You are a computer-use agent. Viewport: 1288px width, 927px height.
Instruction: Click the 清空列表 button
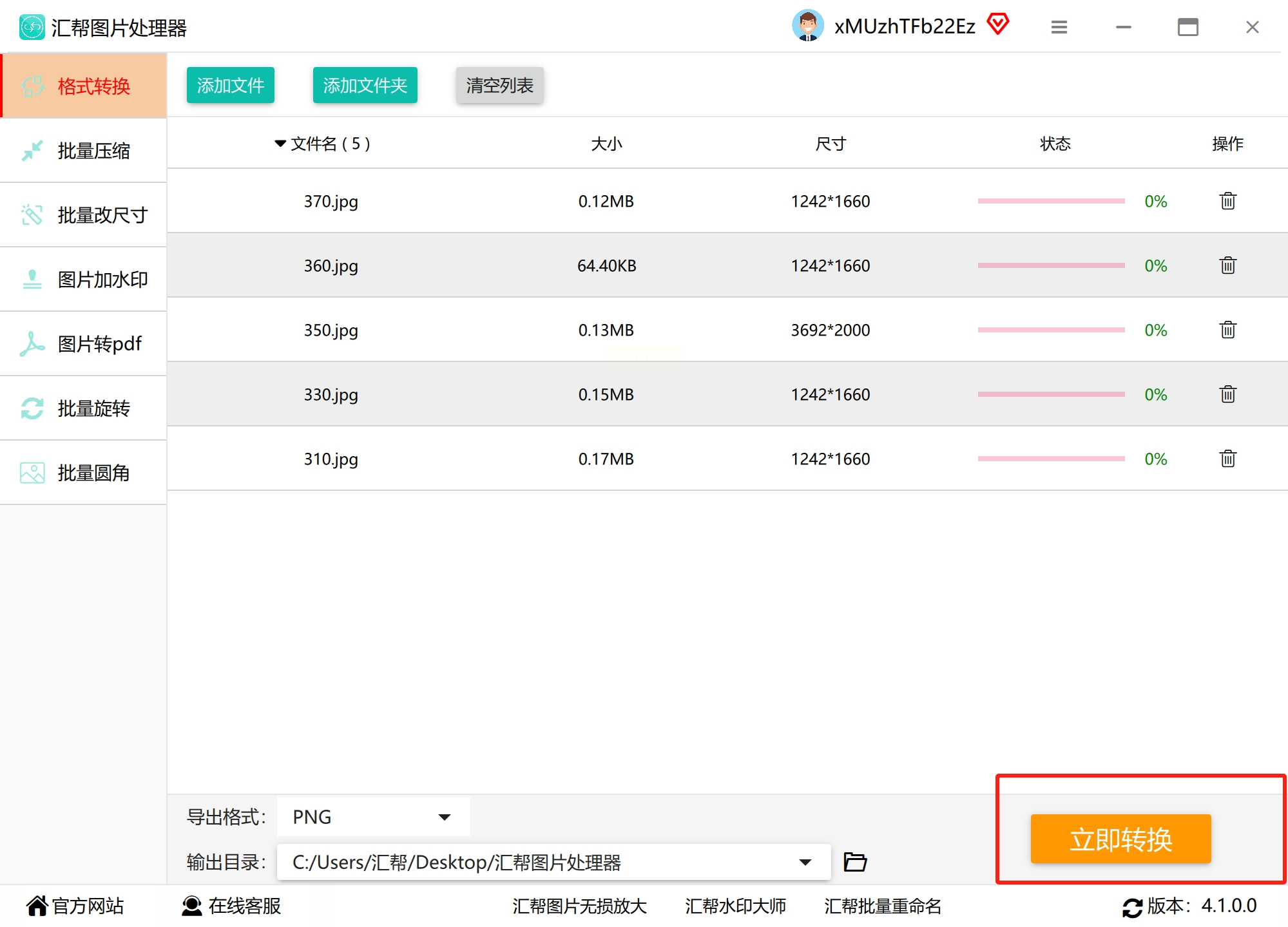499,85
